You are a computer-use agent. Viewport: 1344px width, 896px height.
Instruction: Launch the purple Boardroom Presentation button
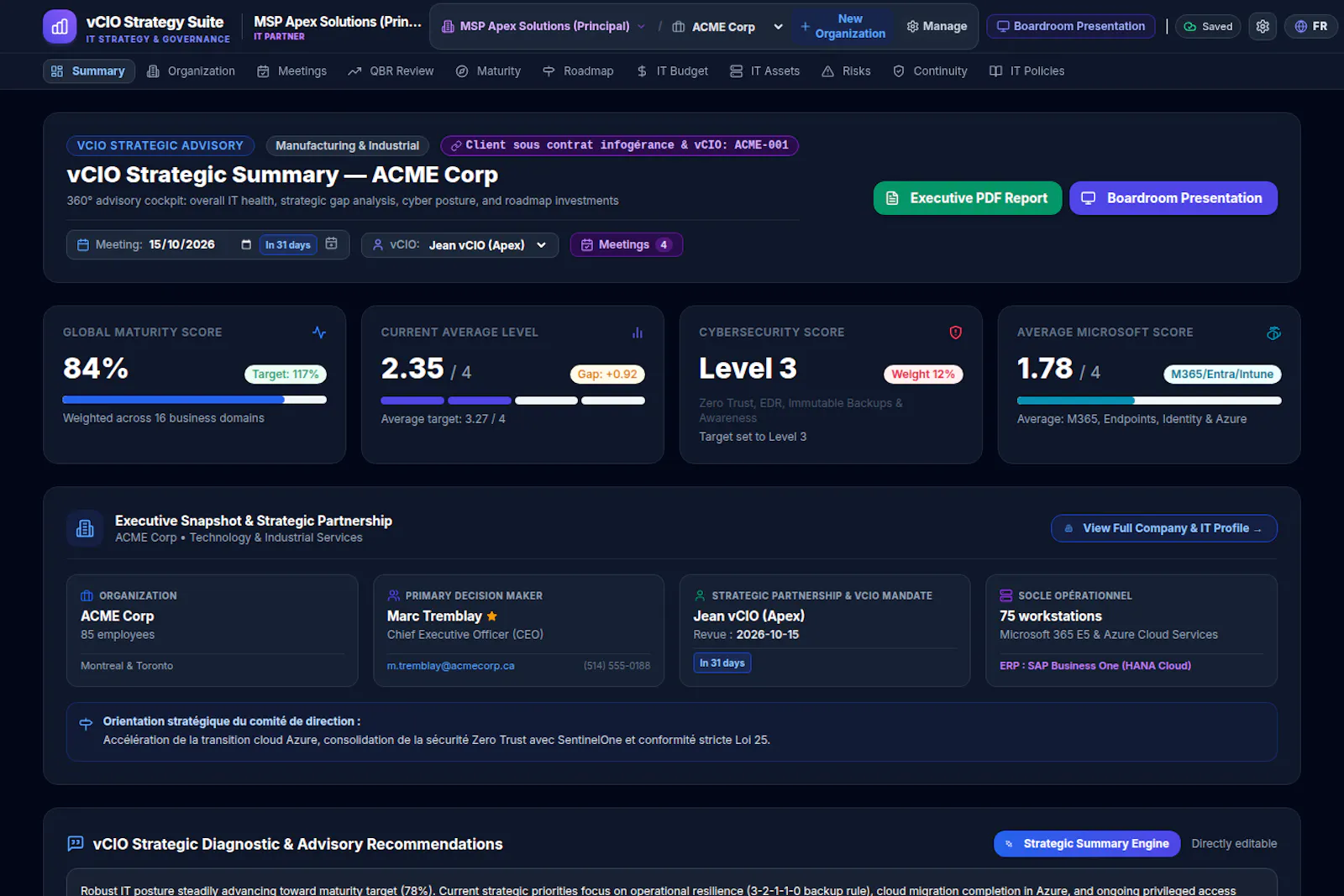(1173, 198)
